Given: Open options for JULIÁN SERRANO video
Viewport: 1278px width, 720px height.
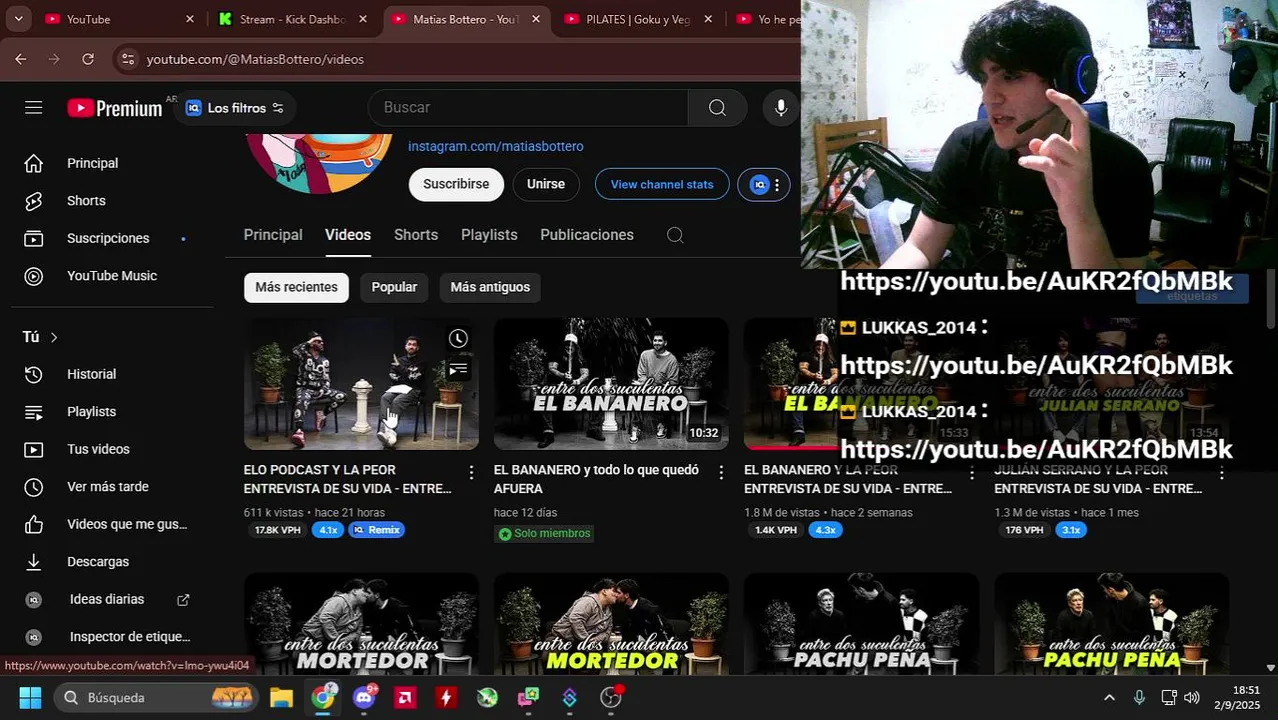Looking at the screenshot, I should click(1221, 472).
